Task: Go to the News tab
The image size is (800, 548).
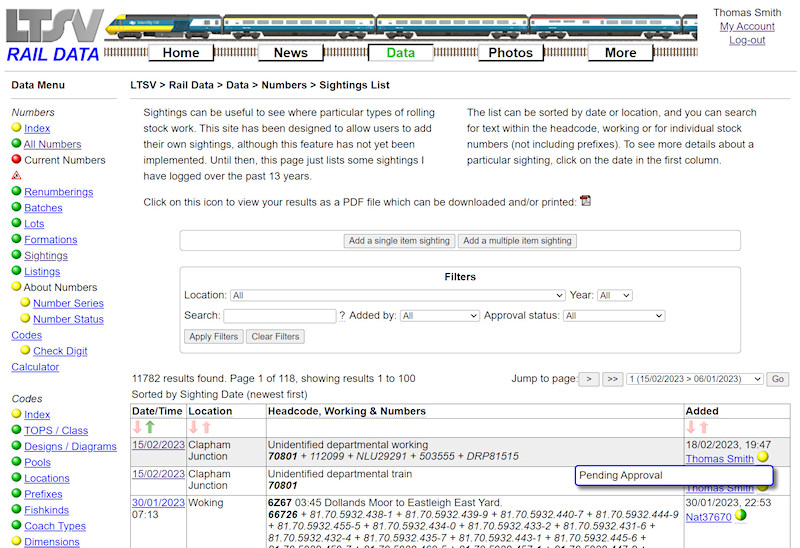Action: click(291, 53)
